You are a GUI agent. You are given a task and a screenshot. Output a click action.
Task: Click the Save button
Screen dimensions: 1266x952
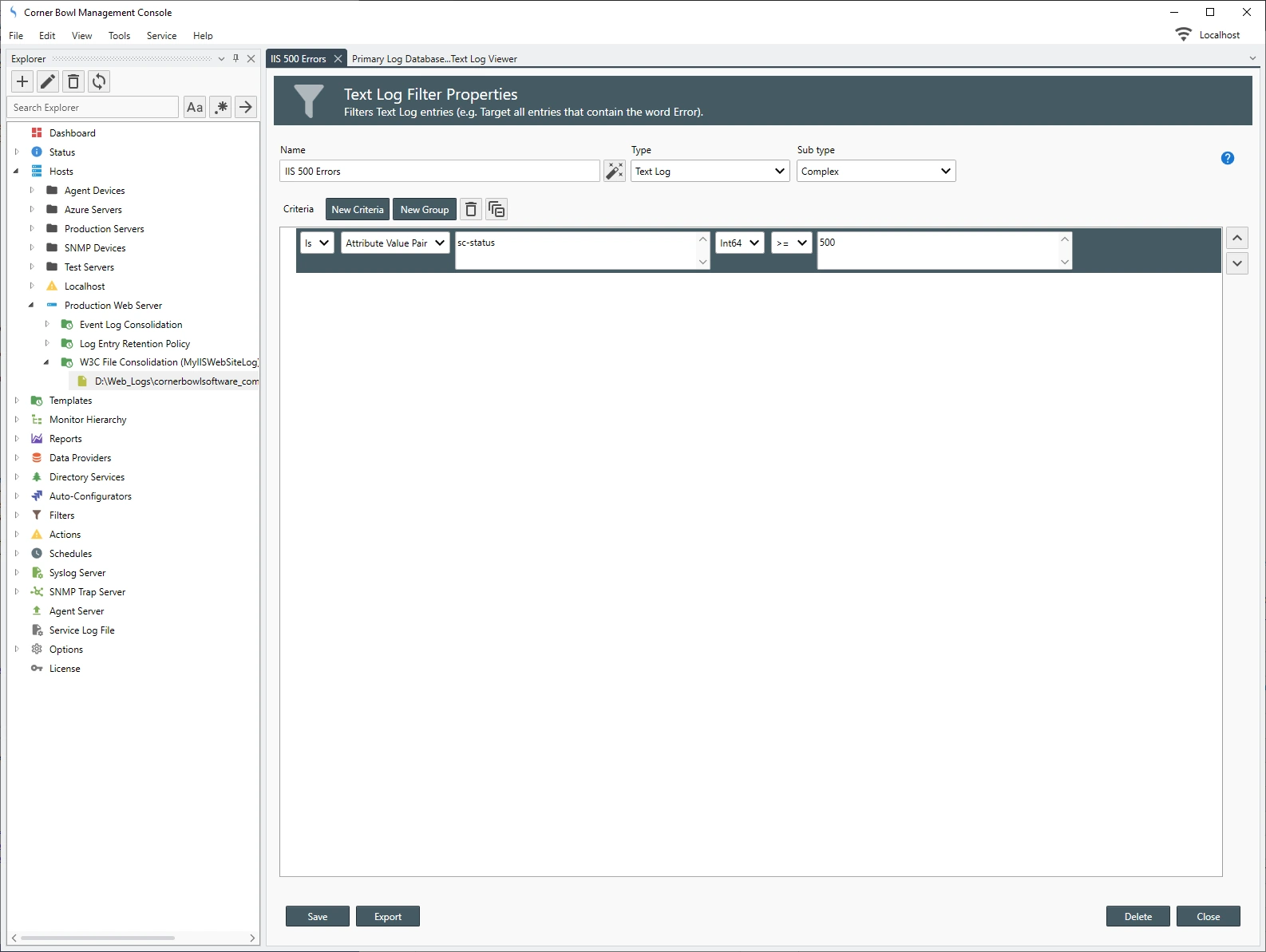[x=317, y=917]
